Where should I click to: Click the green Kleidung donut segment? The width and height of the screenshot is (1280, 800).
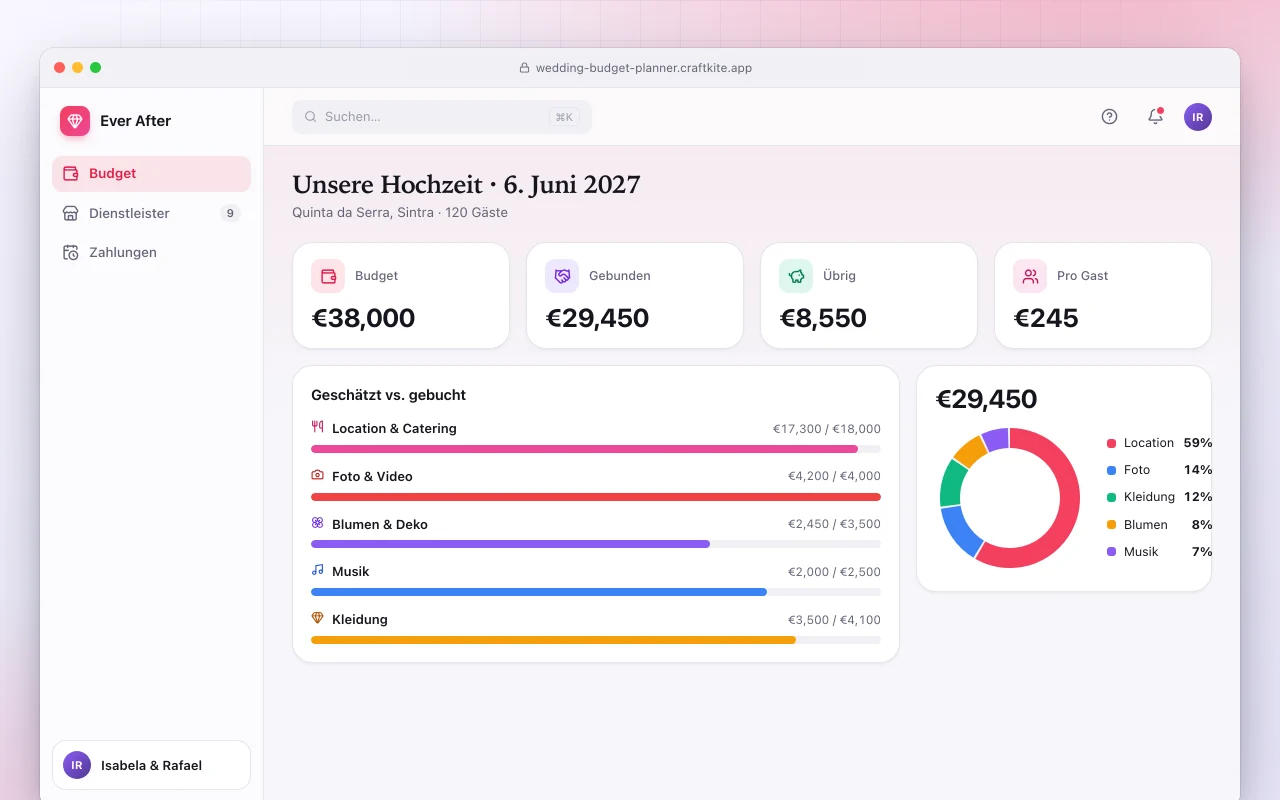click(x=951, y=483)
